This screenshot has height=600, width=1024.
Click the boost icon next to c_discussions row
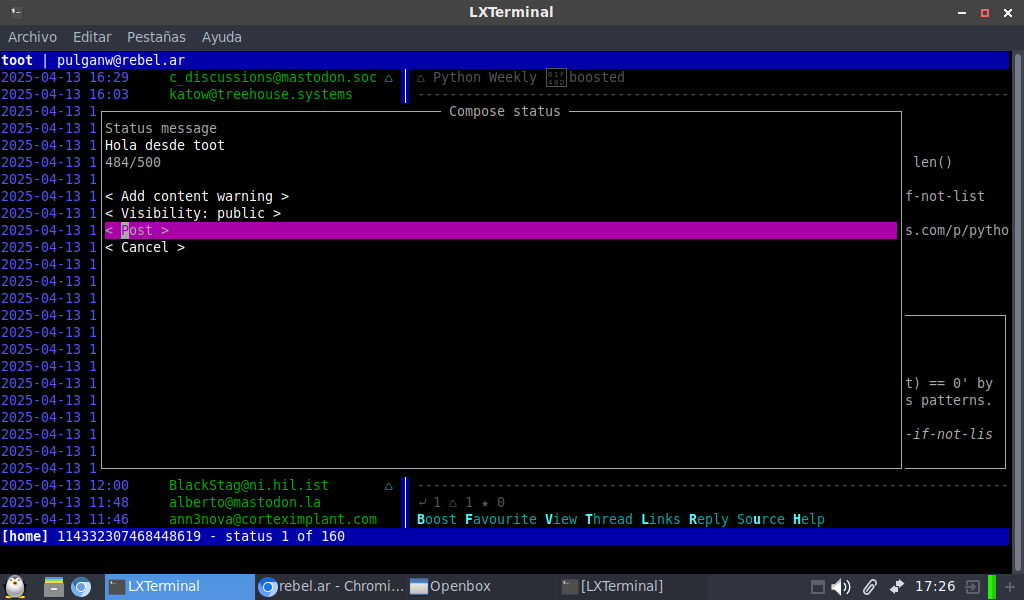(389, 78)
